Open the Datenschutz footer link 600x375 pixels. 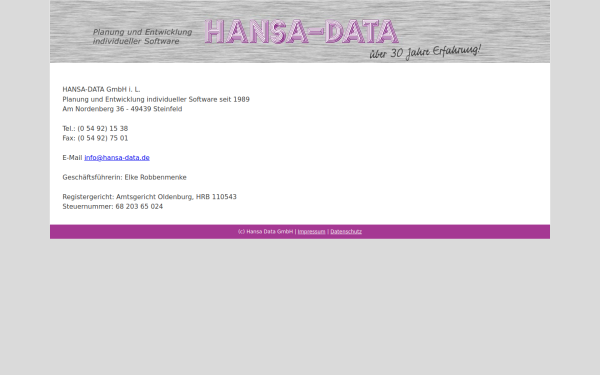point(346,232)
